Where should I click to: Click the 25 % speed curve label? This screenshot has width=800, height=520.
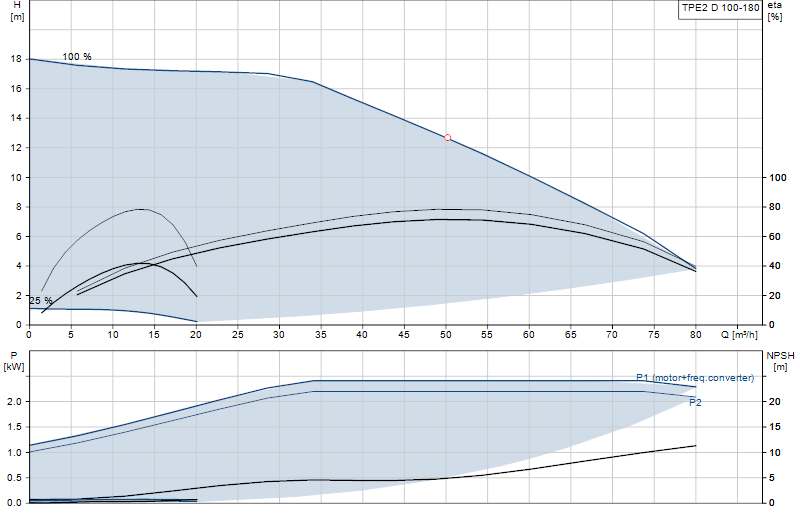41,301
